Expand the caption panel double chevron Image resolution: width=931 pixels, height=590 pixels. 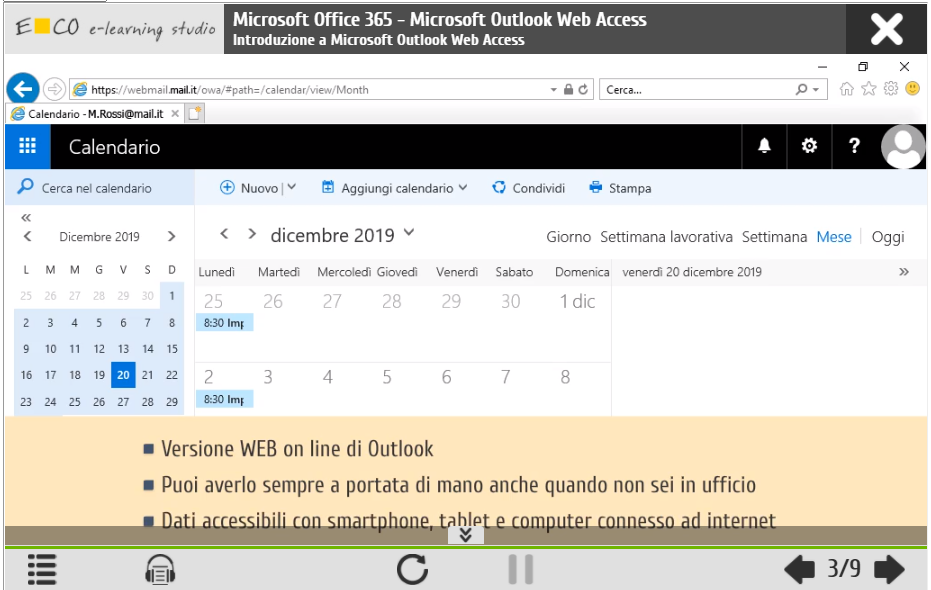tap(466, 535)
